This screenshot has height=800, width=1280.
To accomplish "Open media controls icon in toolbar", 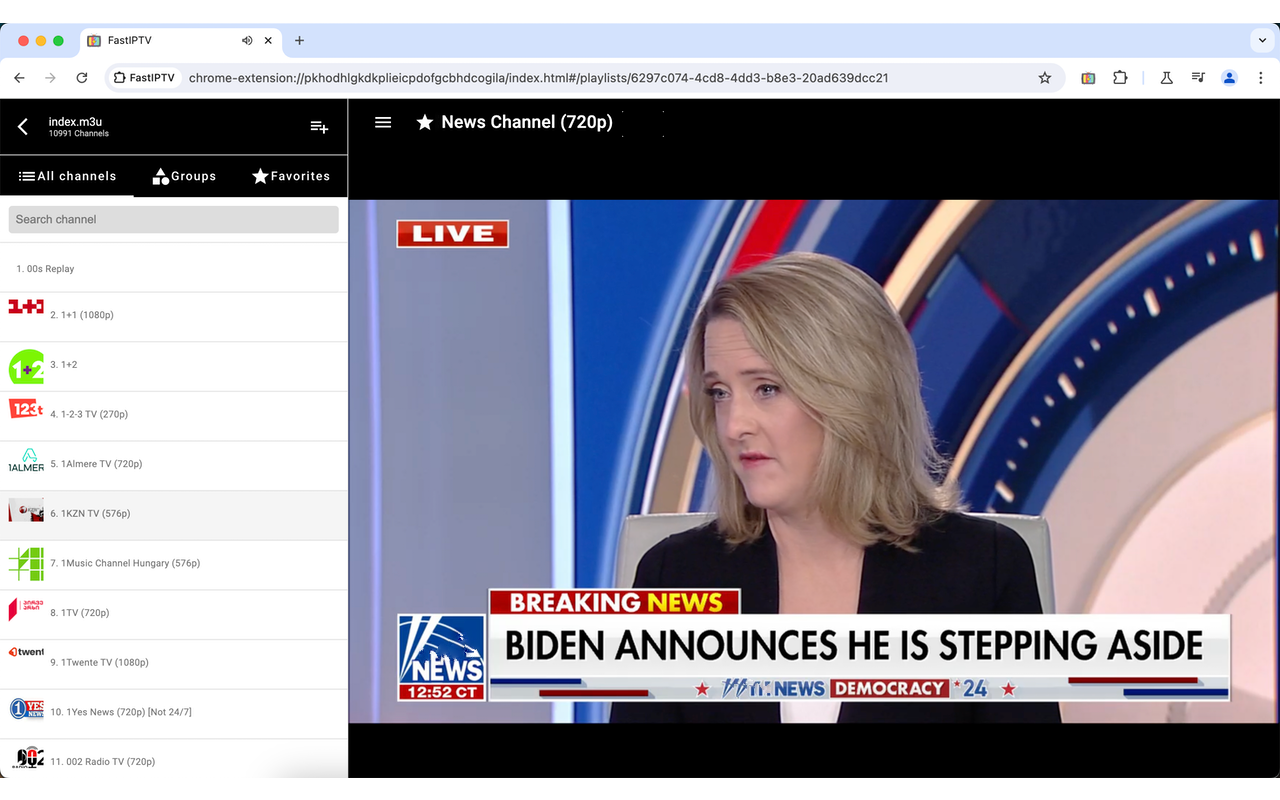I will tap(1198, 78).
